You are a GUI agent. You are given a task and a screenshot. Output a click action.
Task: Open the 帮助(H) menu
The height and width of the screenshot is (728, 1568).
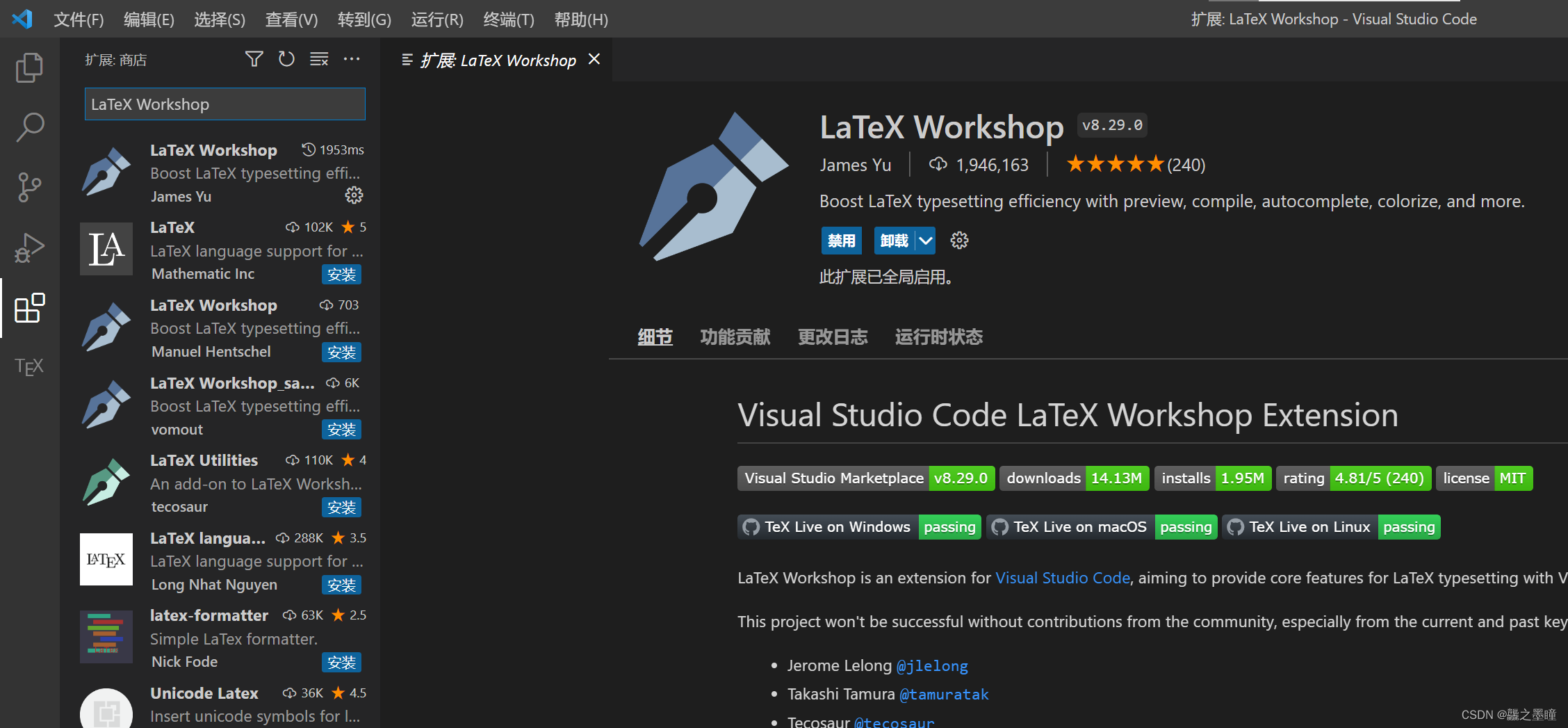(x=581, y=19)
